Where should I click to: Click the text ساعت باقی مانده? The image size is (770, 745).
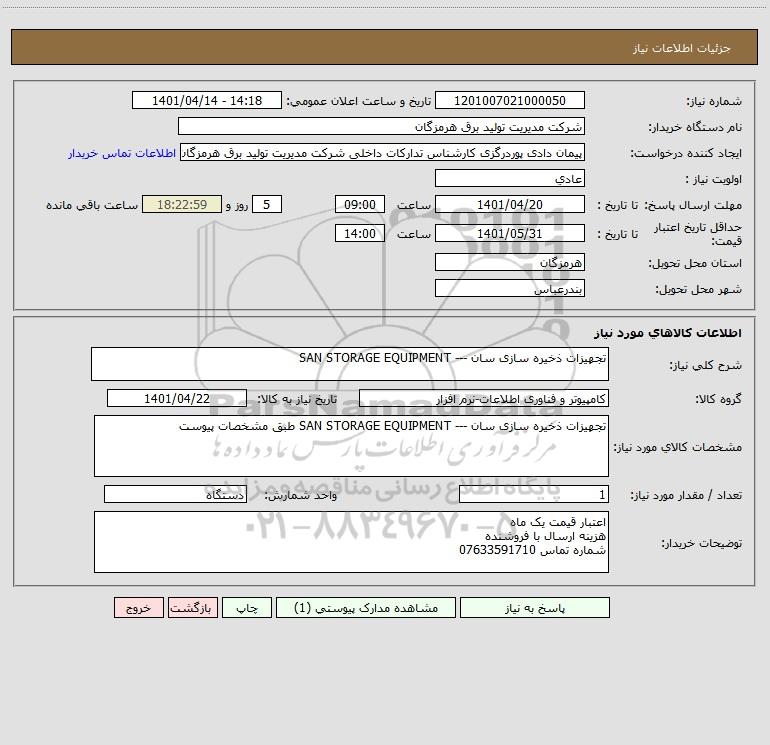coord(92,205)
